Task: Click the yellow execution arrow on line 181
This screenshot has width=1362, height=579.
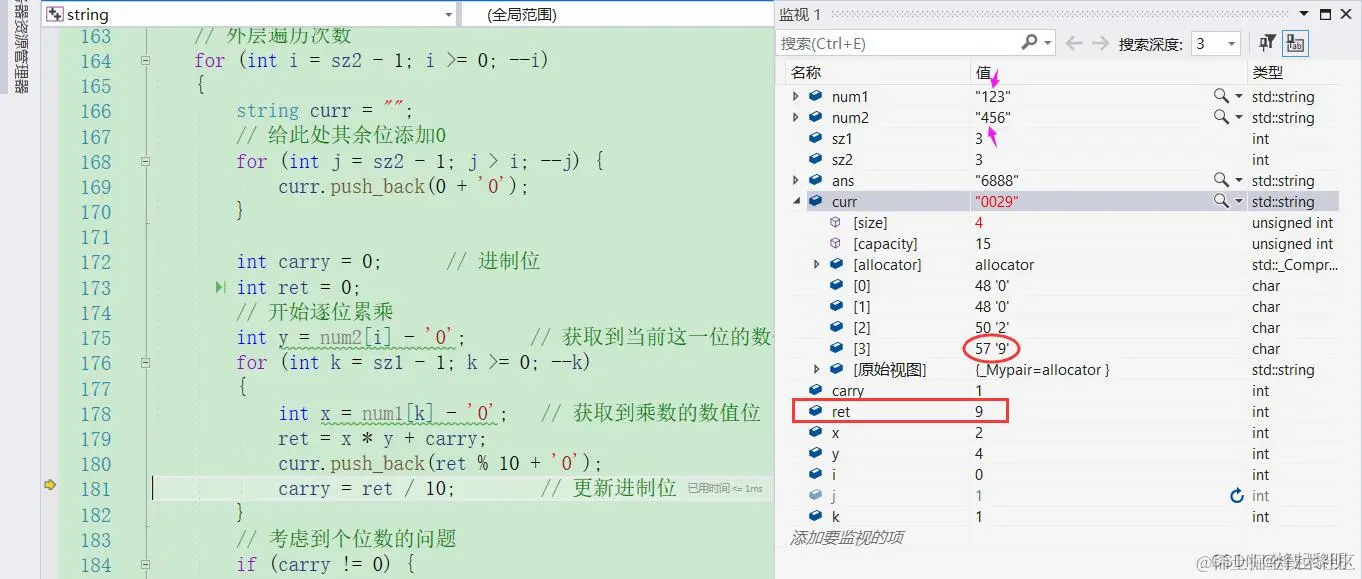Action: [48, 484]
